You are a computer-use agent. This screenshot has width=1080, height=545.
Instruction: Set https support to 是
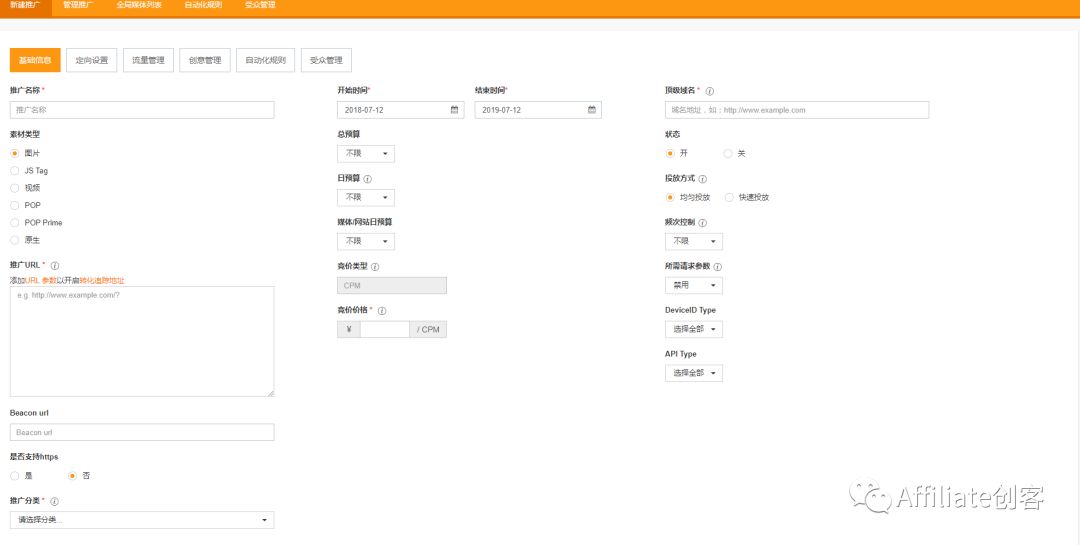[x=14, y=475]
